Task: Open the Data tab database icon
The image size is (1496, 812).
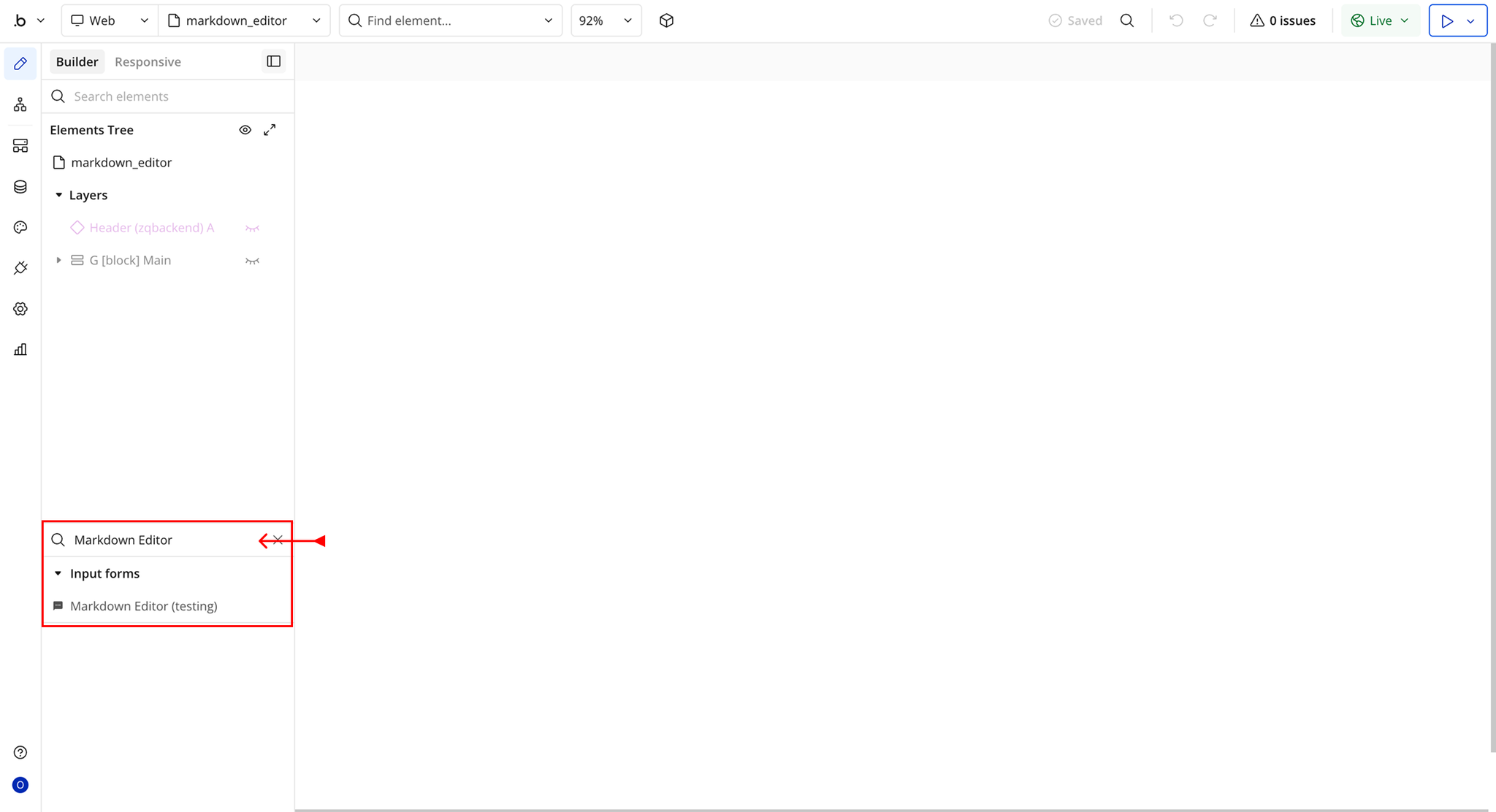Action: [x=20, y=187]
